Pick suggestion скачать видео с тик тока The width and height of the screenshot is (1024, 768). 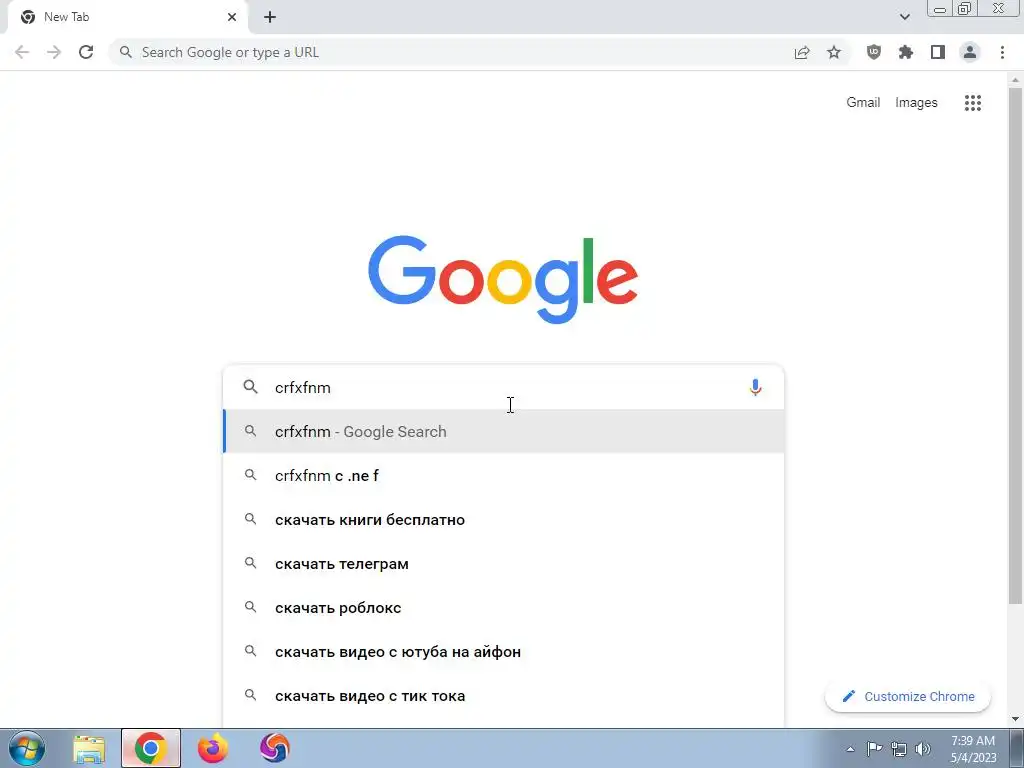504,696
